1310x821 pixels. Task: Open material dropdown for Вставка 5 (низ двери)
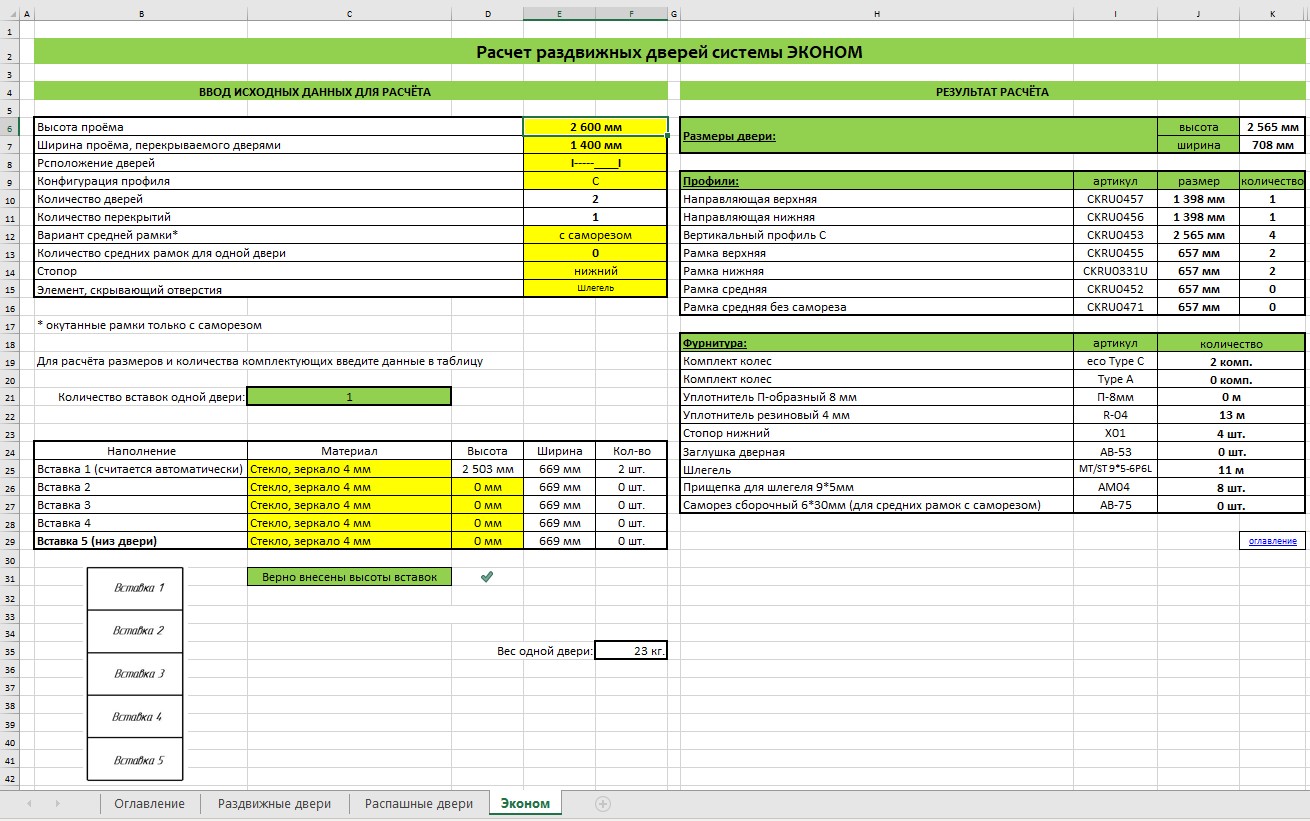349,541
